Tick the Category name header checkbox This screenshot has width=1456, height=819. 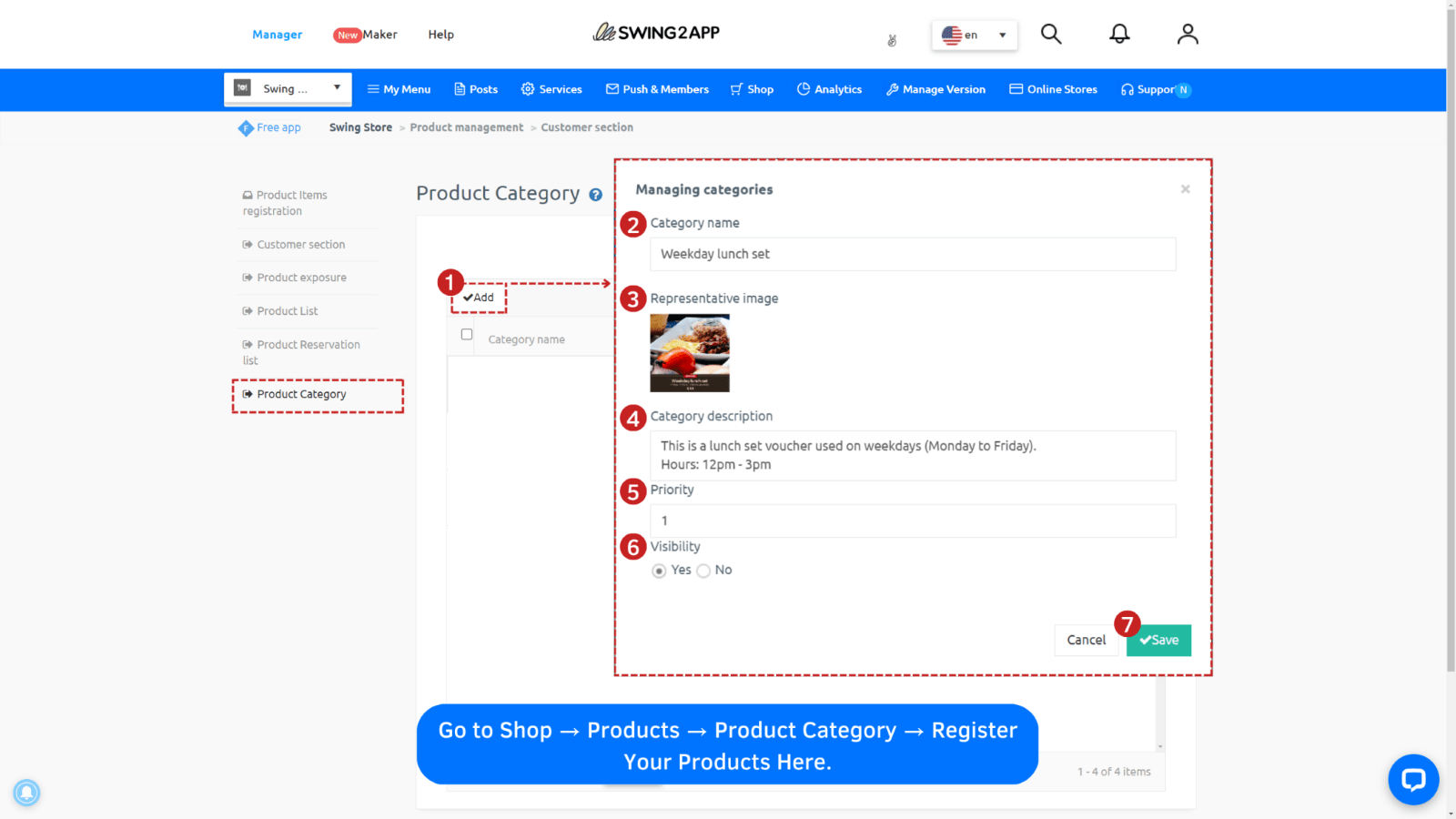(466, 334)
